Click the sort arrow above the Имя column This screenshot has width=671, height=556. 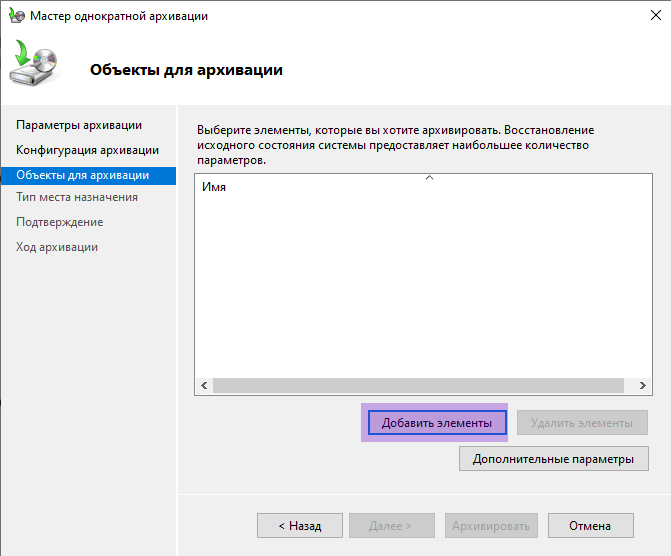click(430, 178)
